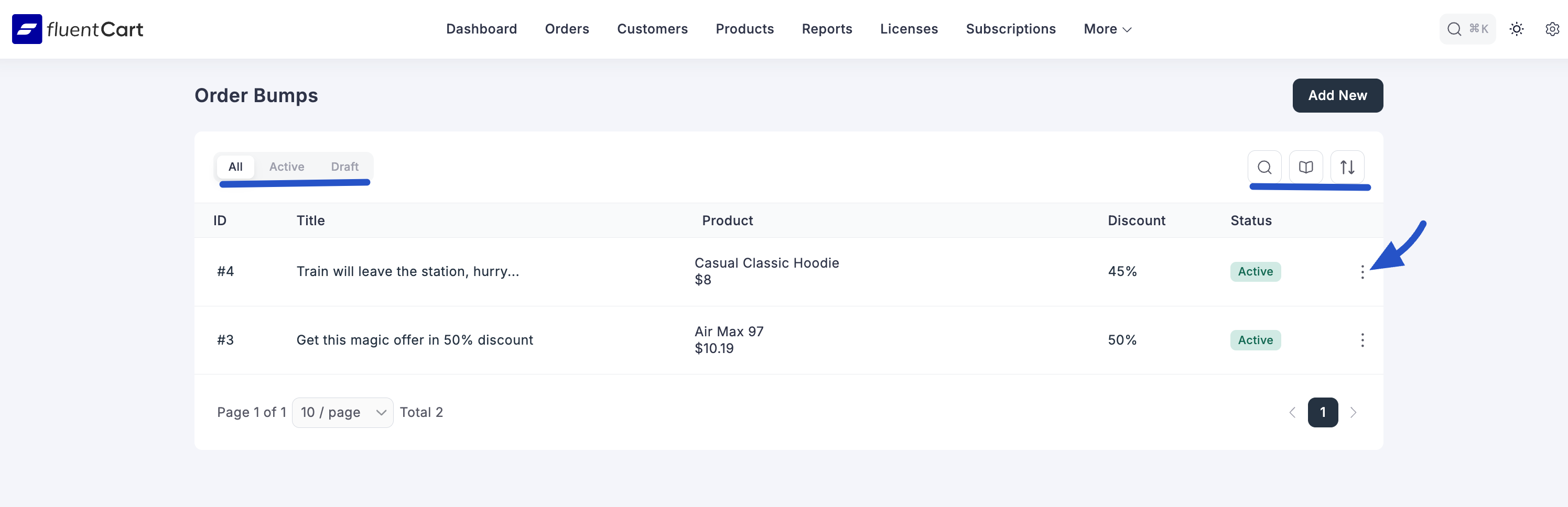The image size is (1568, 507).
Task: Switch to the Active filter tab
Action: (287, 167)
